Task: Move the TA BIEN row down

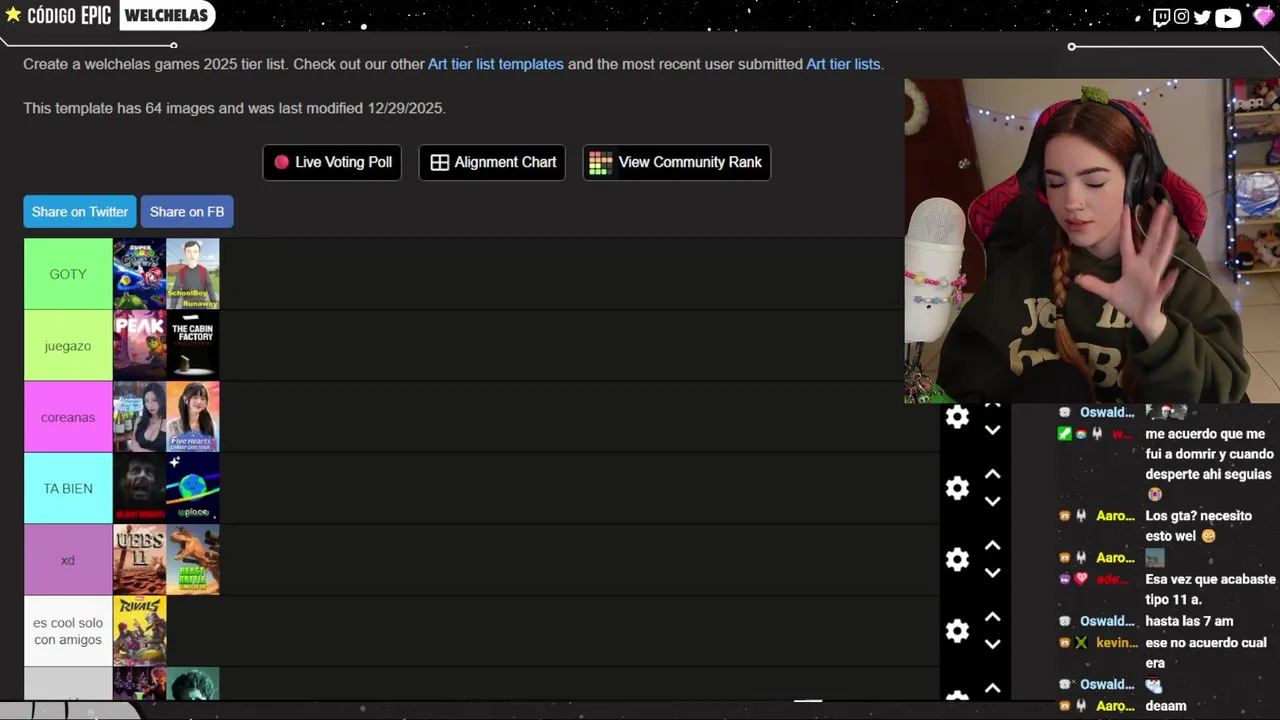Action: point(992,502)
